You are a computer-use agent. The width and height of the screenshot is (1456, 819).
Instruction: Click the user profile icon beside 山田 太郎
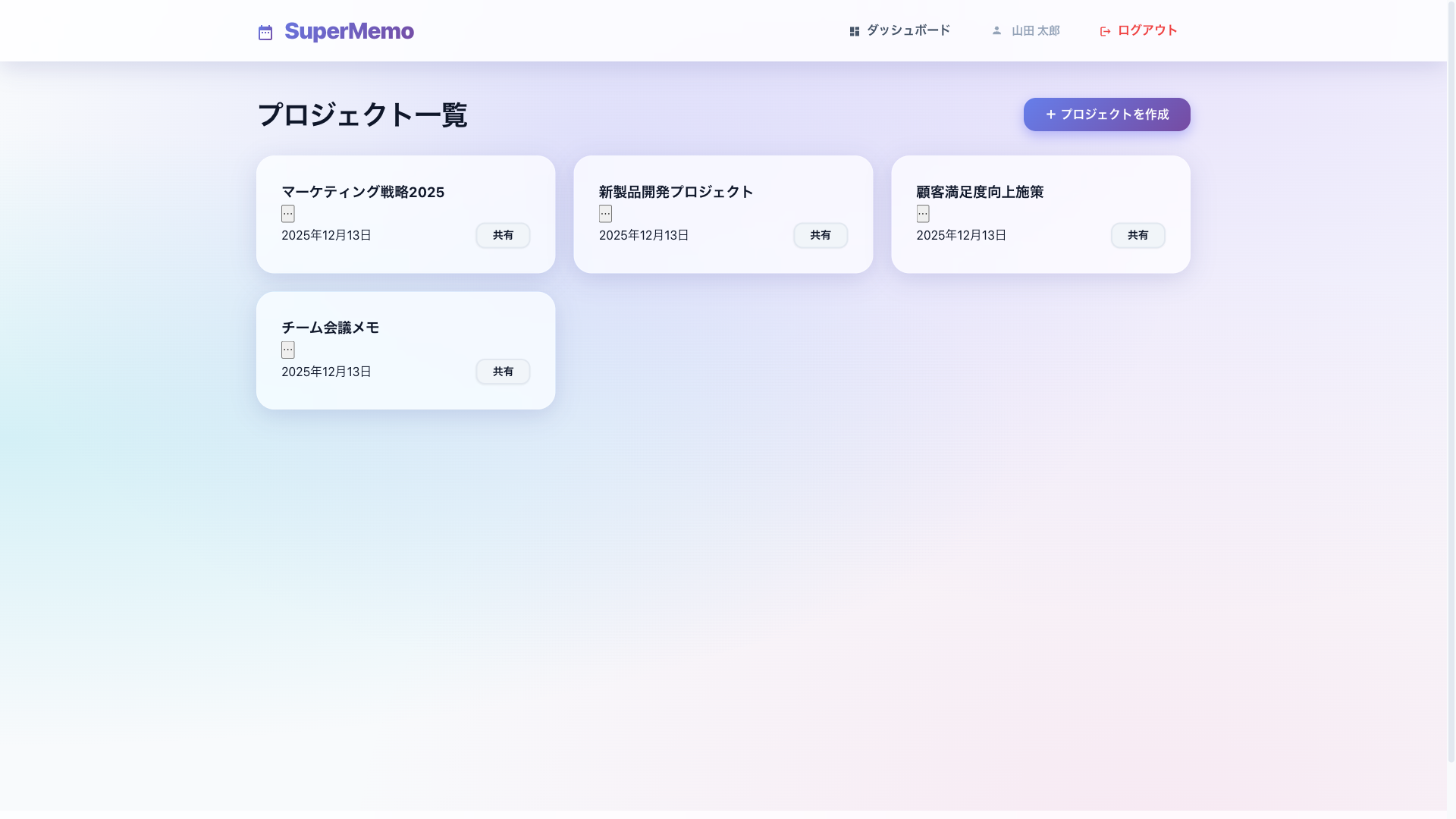(x=996, y=30)
